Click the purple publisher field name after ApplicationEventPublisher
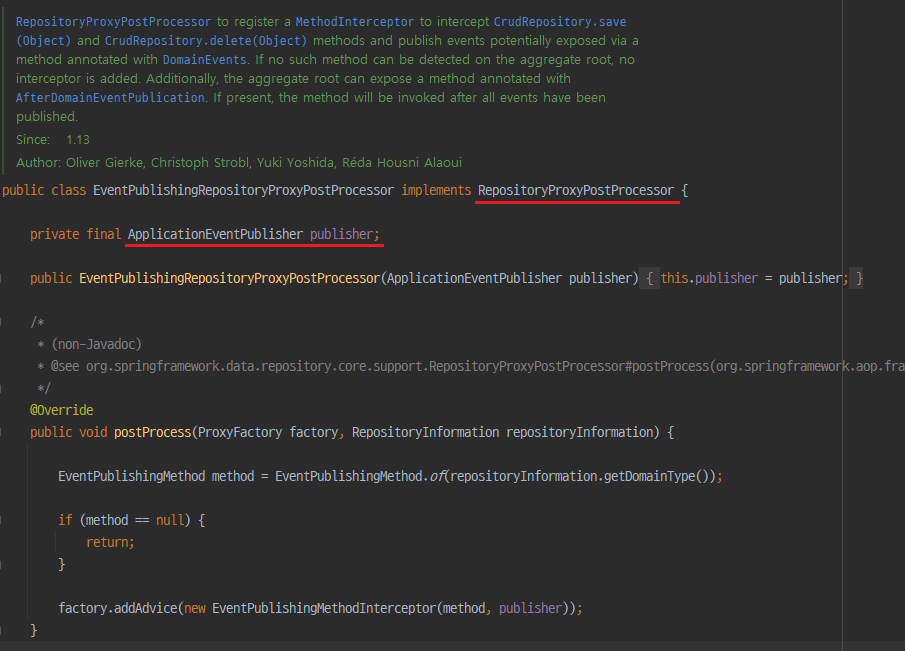 coord(342,234)
